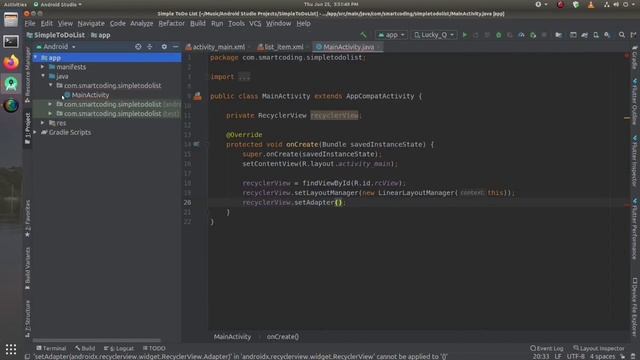Click the Activities button in top bar
640x360 pixels.
15,4
